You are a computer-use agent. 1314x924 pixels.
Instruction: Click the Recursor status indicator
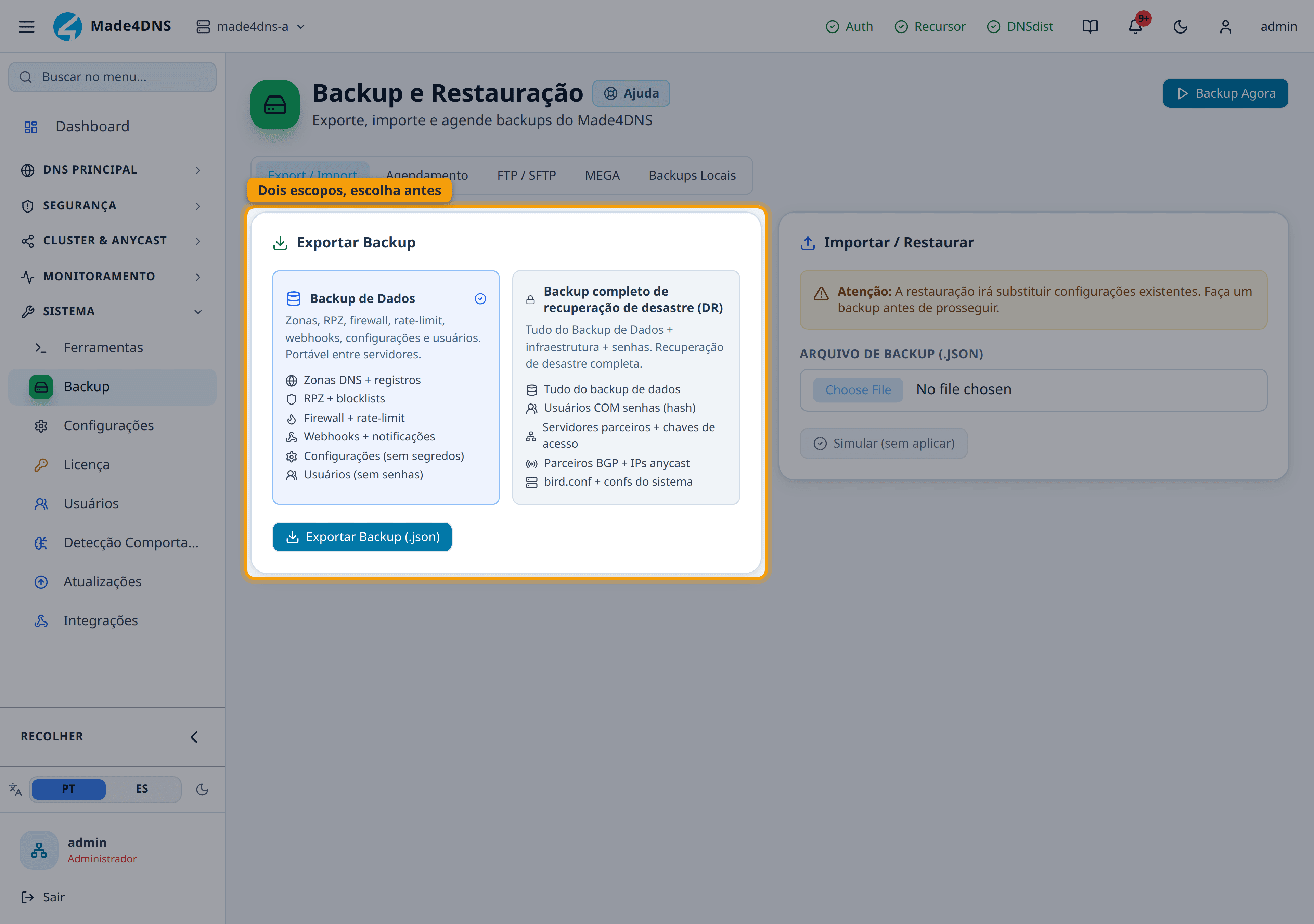click(930, 26)
